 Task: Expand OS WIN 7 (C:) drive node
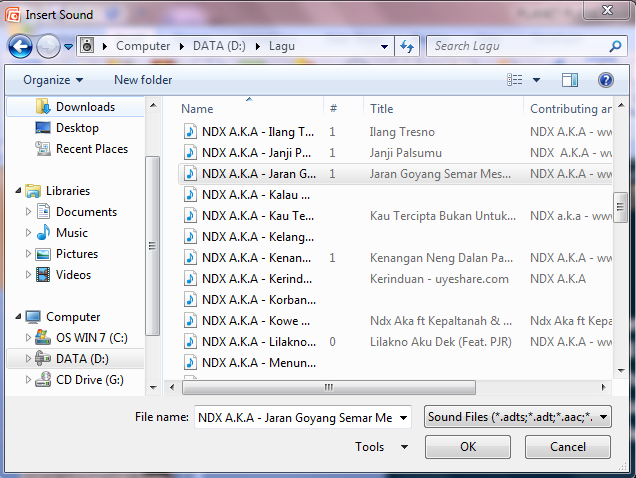pos(28,338)
